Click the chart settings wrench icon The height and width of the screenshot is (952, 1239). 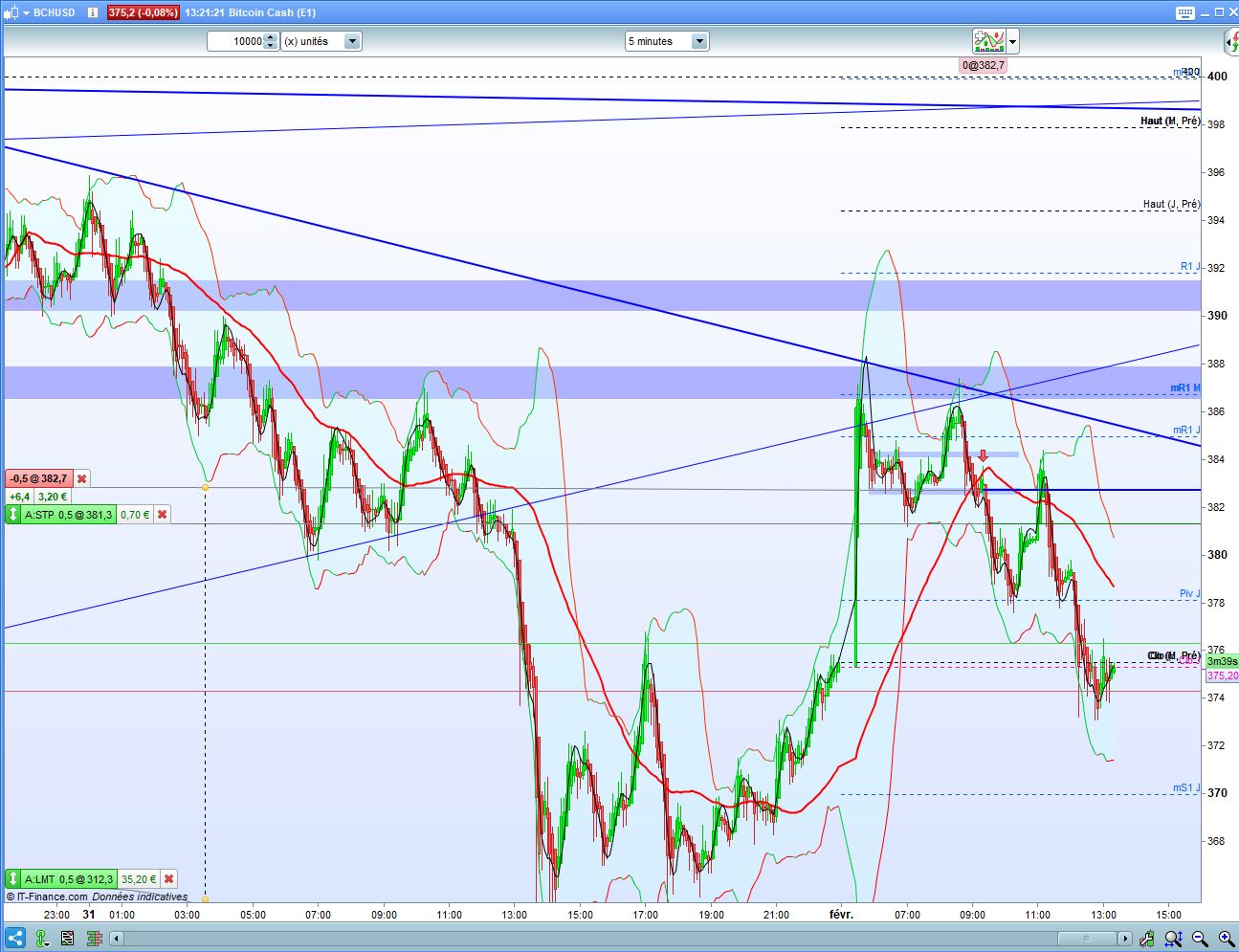point(1147,939)
